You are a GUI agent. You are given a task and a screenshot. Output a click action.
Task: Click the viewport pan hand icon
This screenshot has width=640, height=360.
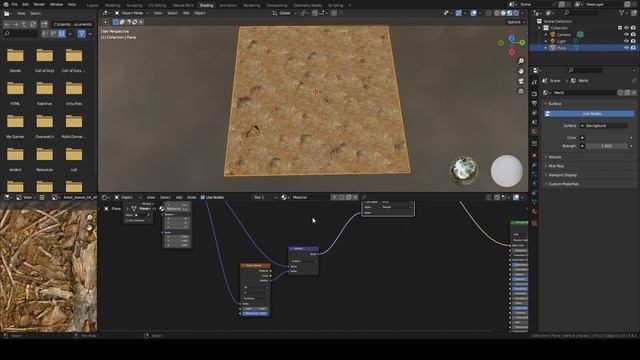click(521, 71)
